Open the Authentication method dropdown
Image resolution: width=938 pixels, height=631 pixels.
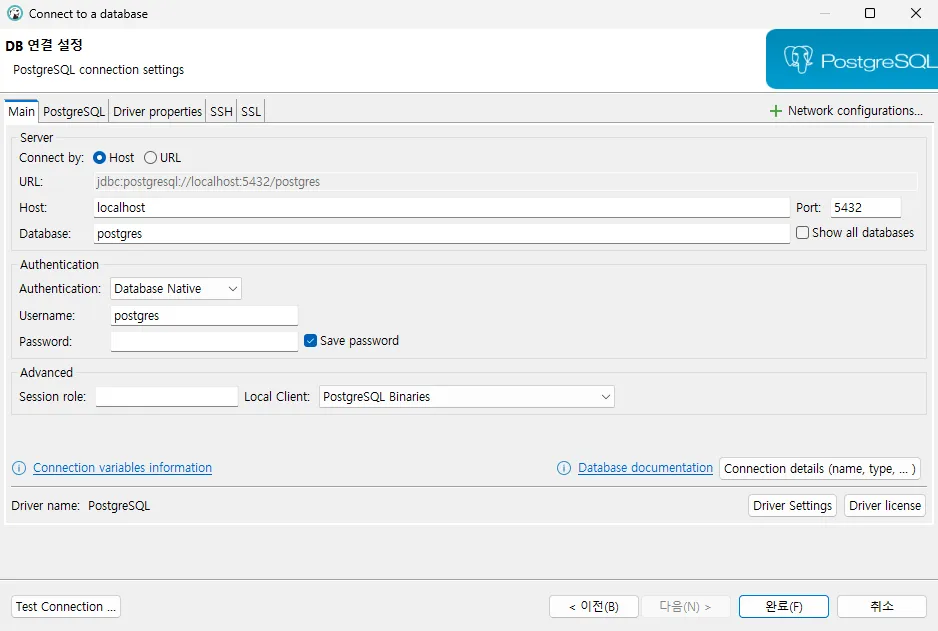click(230, 288)
